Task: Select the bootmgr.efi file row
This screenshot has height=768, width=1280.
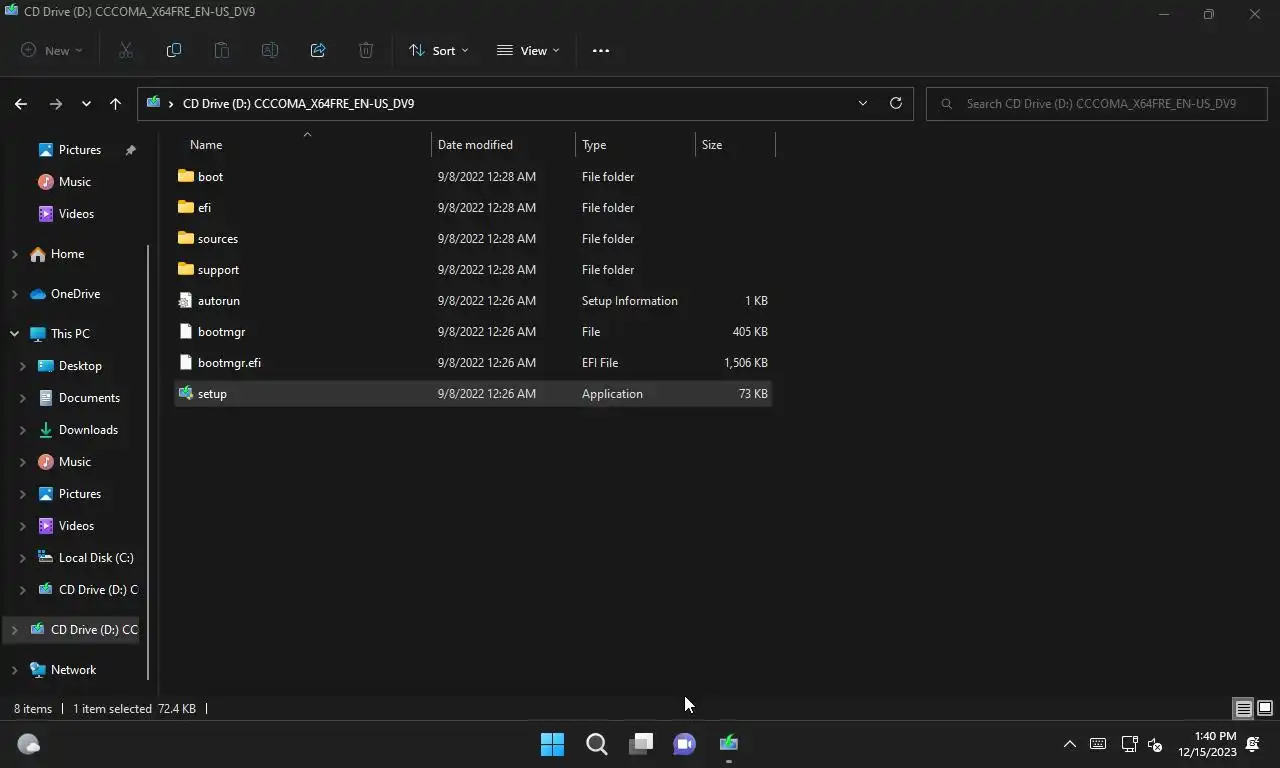Action: [473, 362]
